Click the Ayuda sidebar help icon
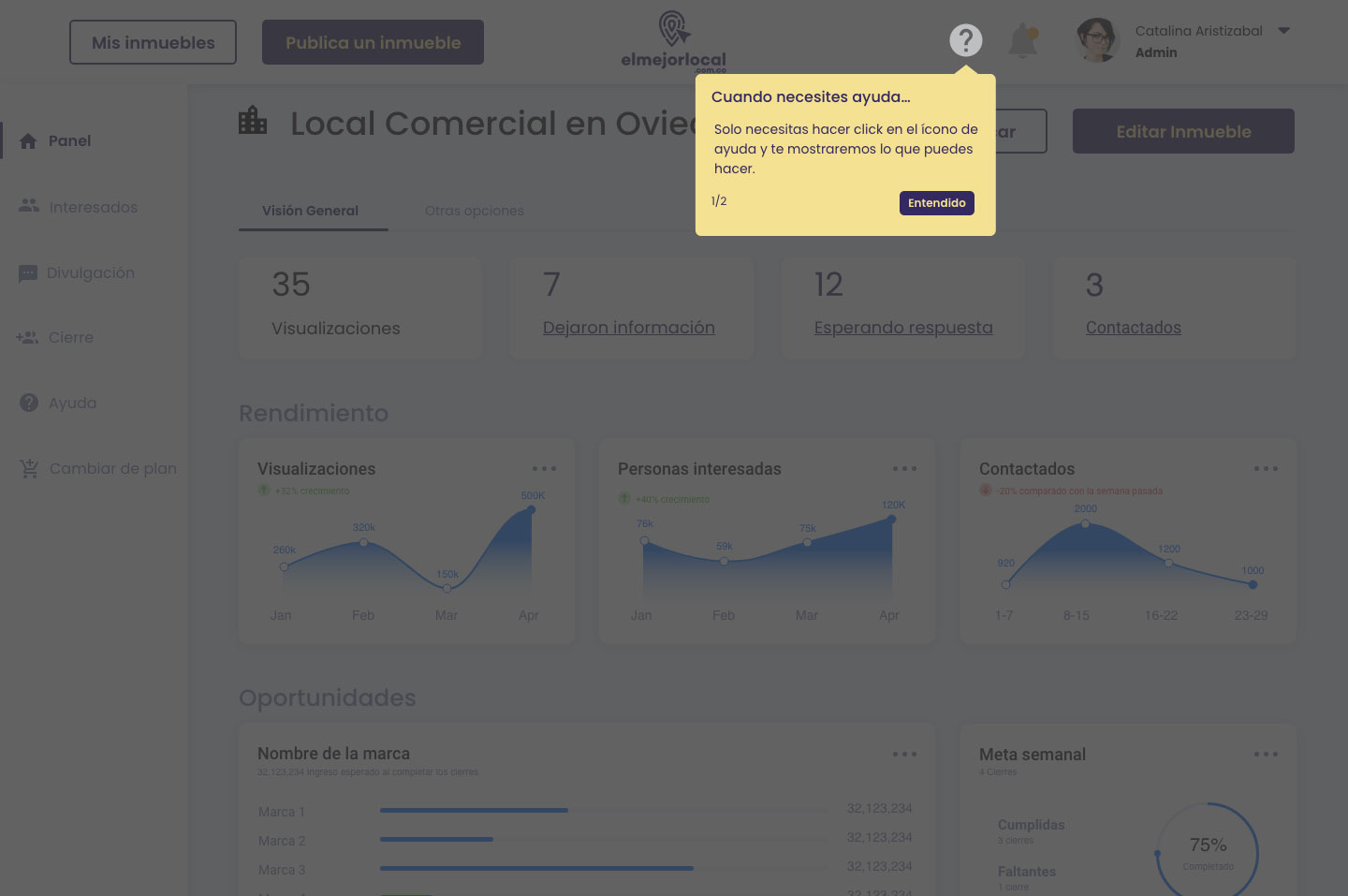 [29, 403]
